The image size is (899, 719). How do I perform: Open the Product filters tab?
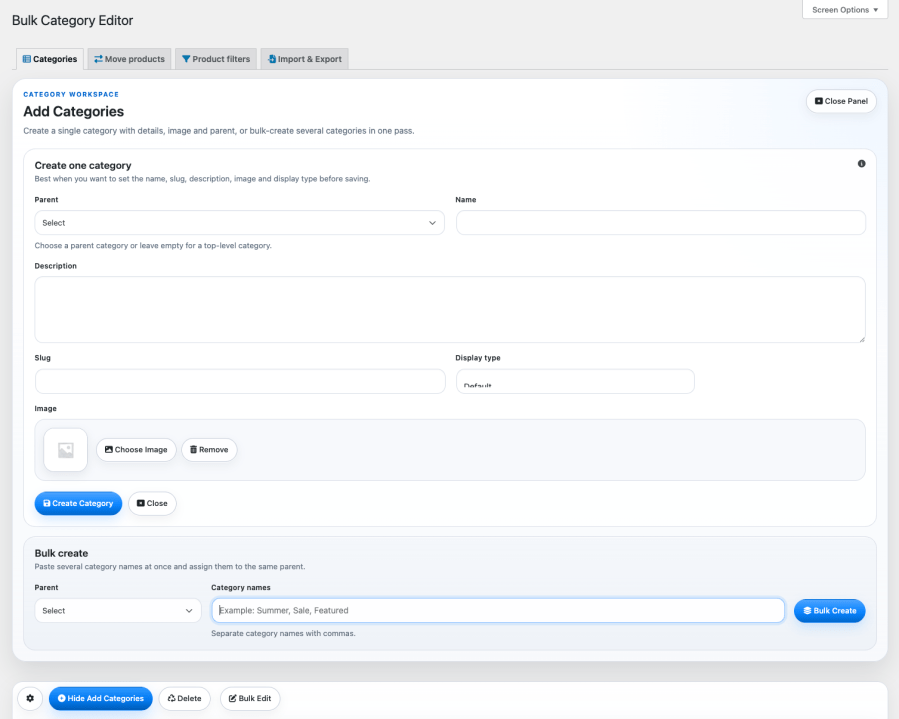216,59
